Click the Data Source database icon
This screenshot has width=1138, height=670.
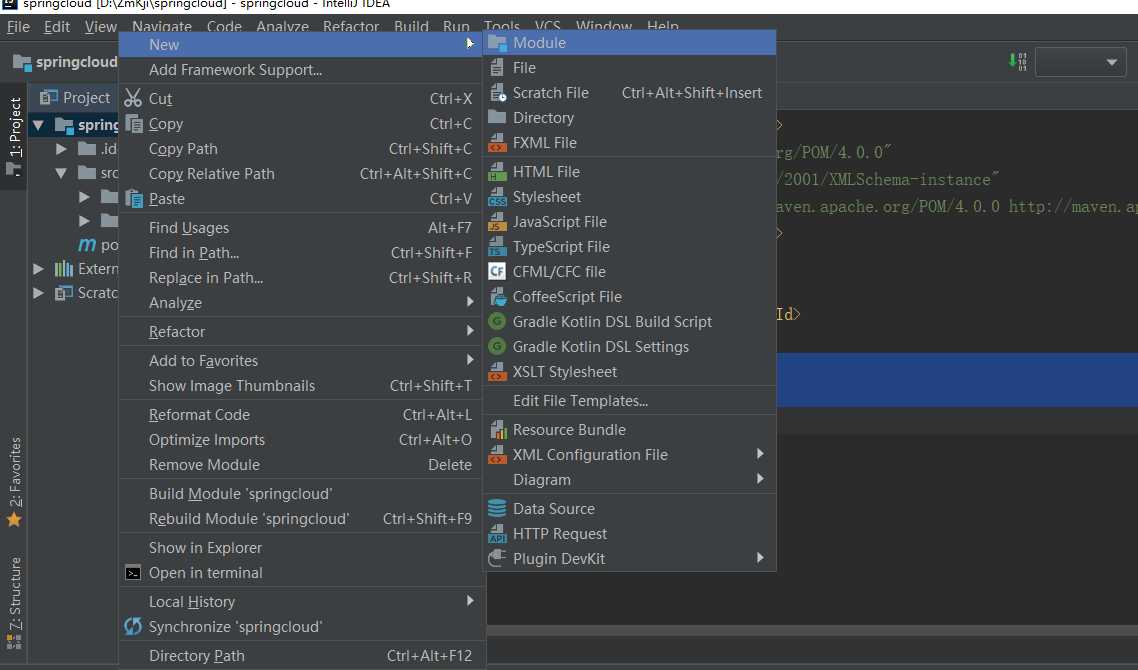pyautogui.click(x=497, y=508)
